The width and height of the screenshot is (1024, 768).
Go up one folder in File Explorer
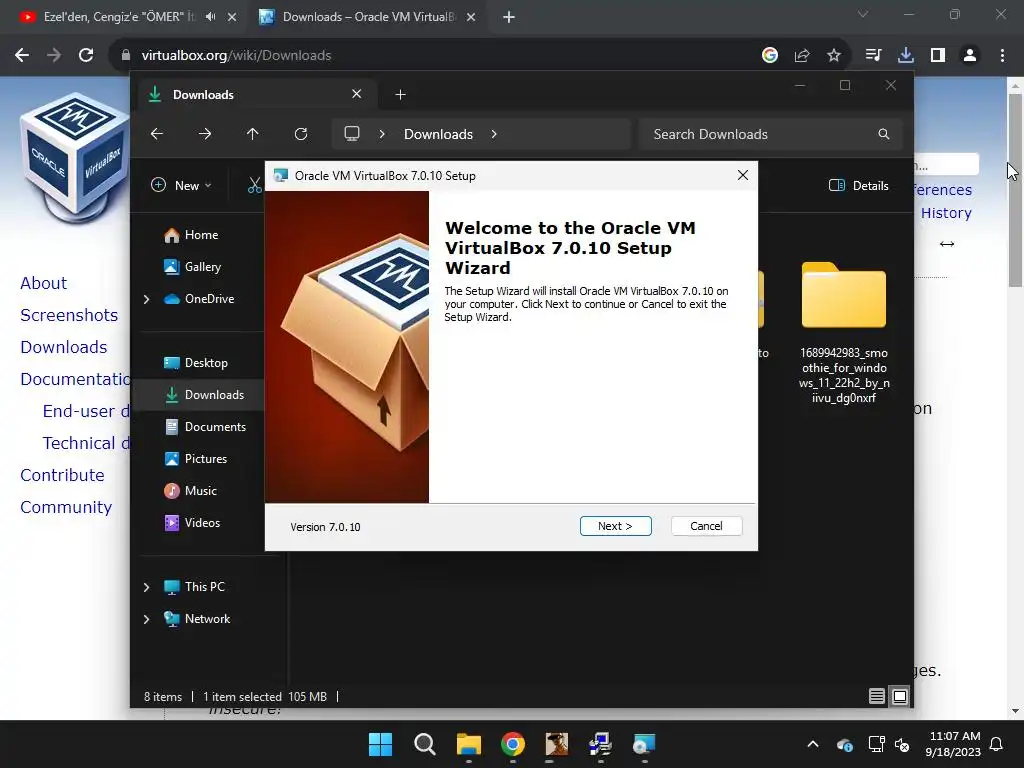click(253, 134)
